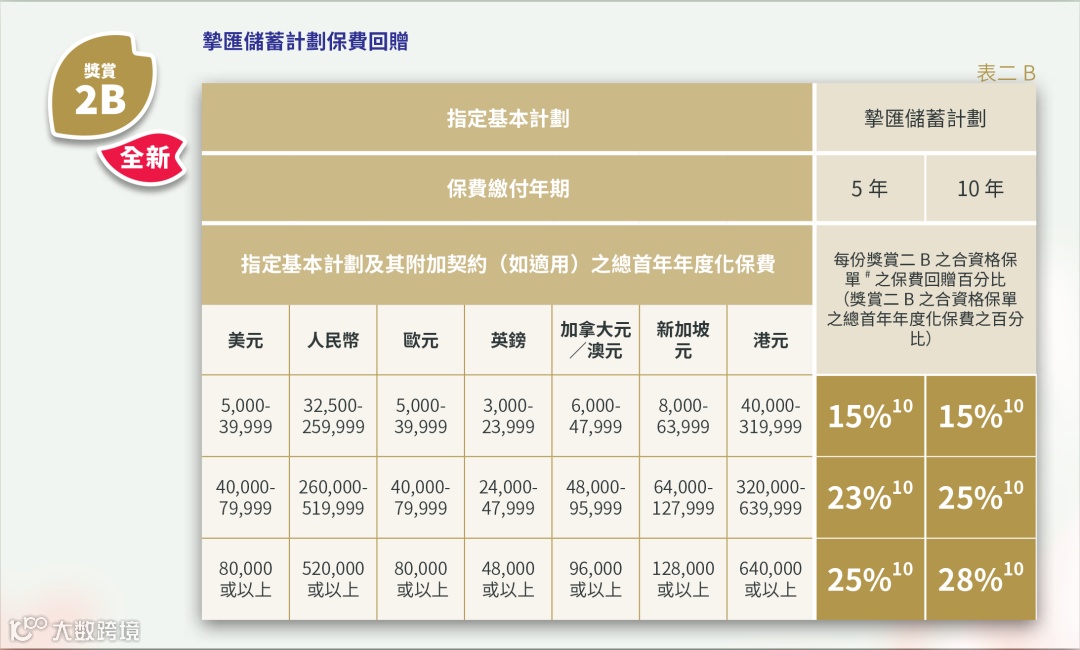Screen dimensions: 1080x650
Task: Click the 320,000-639,999 cell
Action: point(770,497)
